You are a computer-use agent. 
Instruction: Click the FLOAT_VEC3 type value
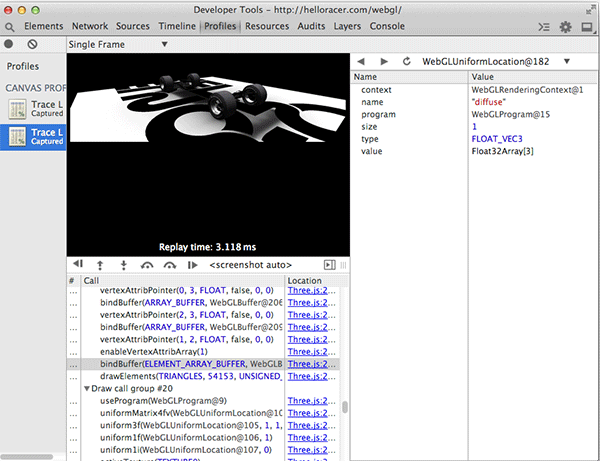(497, 139)
